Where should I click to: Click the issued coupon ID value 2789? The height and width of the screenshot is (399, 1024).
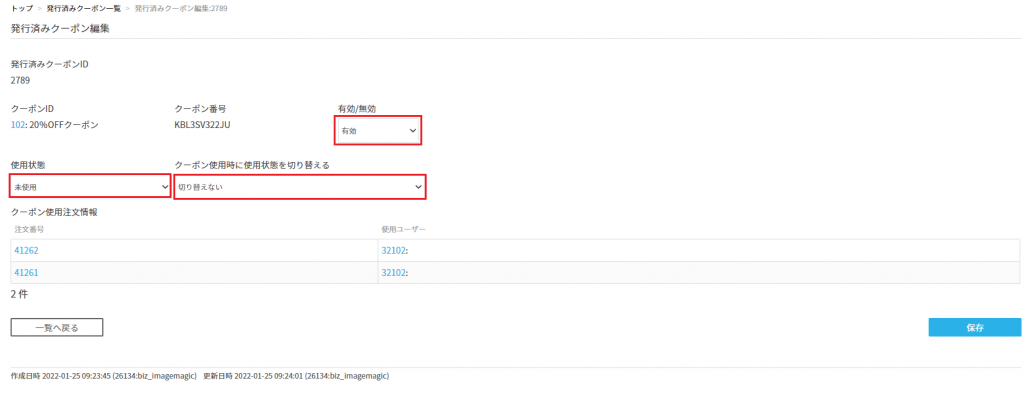(x=20, y=81)
